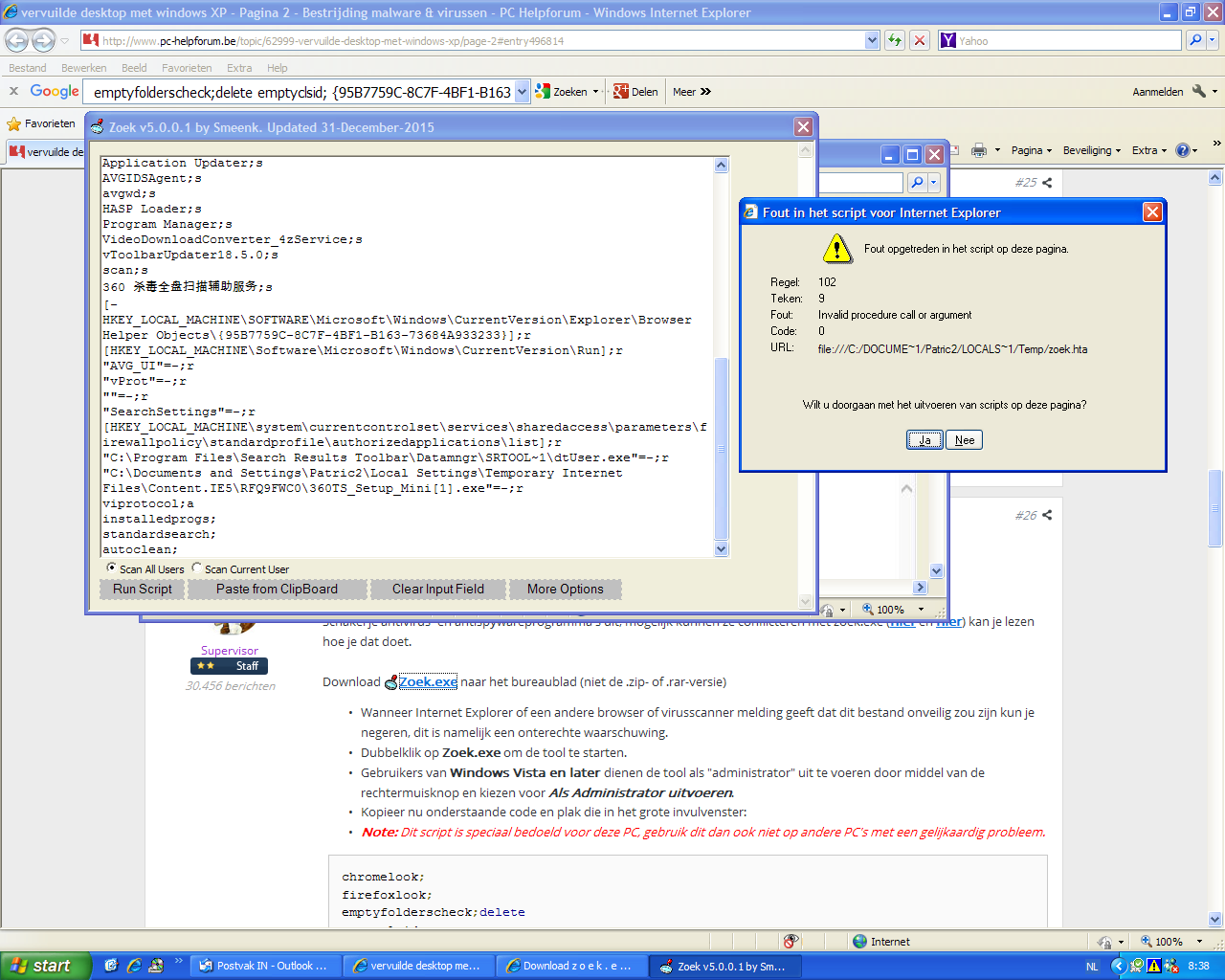Select the Scan All Users radio button
1225x980 pixels.
click(111, 568)
